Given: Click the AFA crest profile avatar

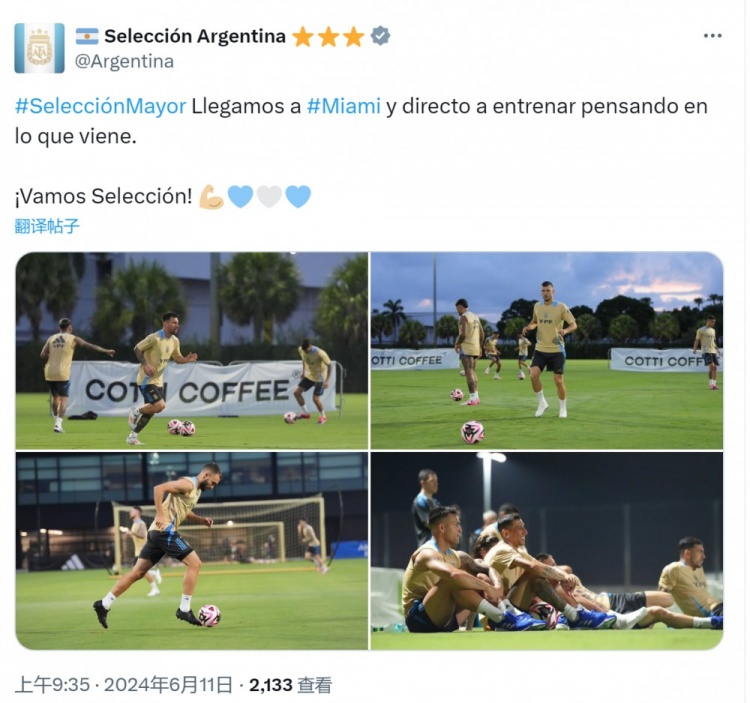Looking at the screenshot, I should (39, 48).
